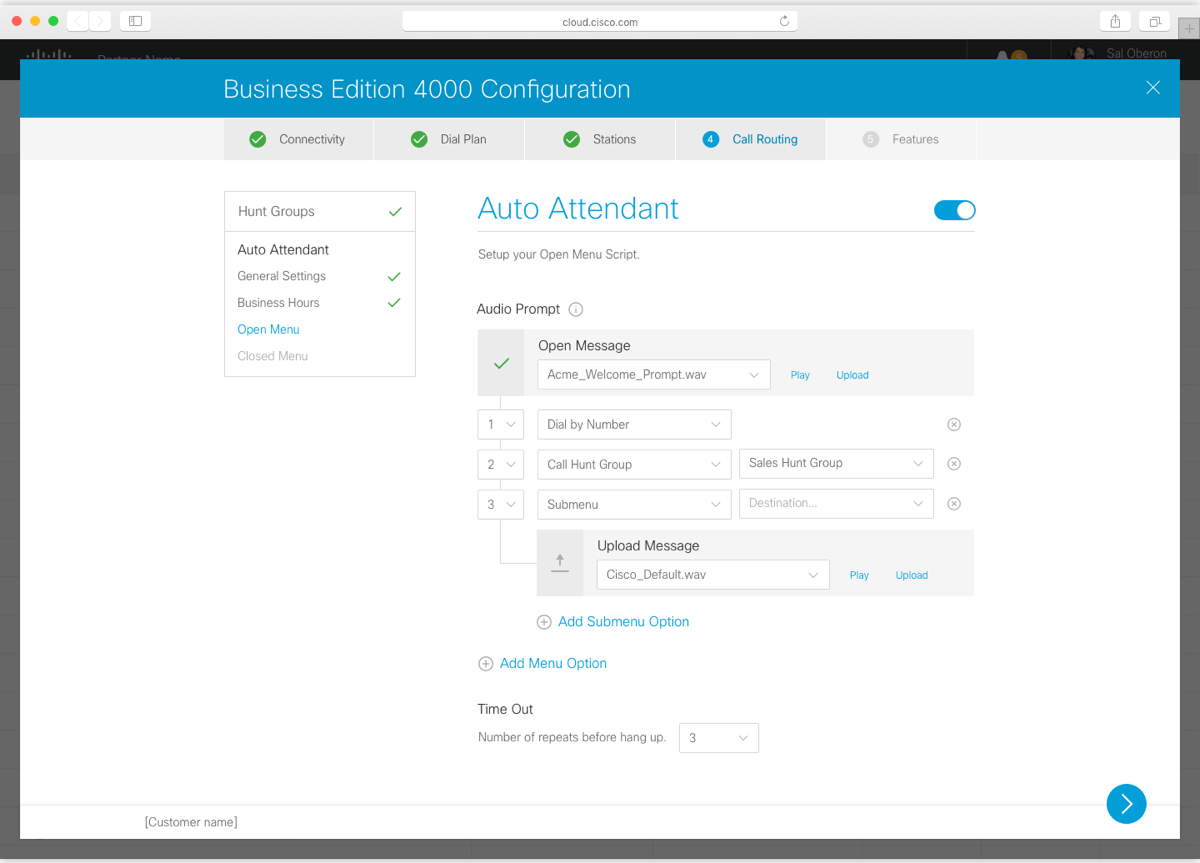Open the Cisco_Default.wav dropdown
Viewport: 1200px width, 863px height.
point(713,575)
